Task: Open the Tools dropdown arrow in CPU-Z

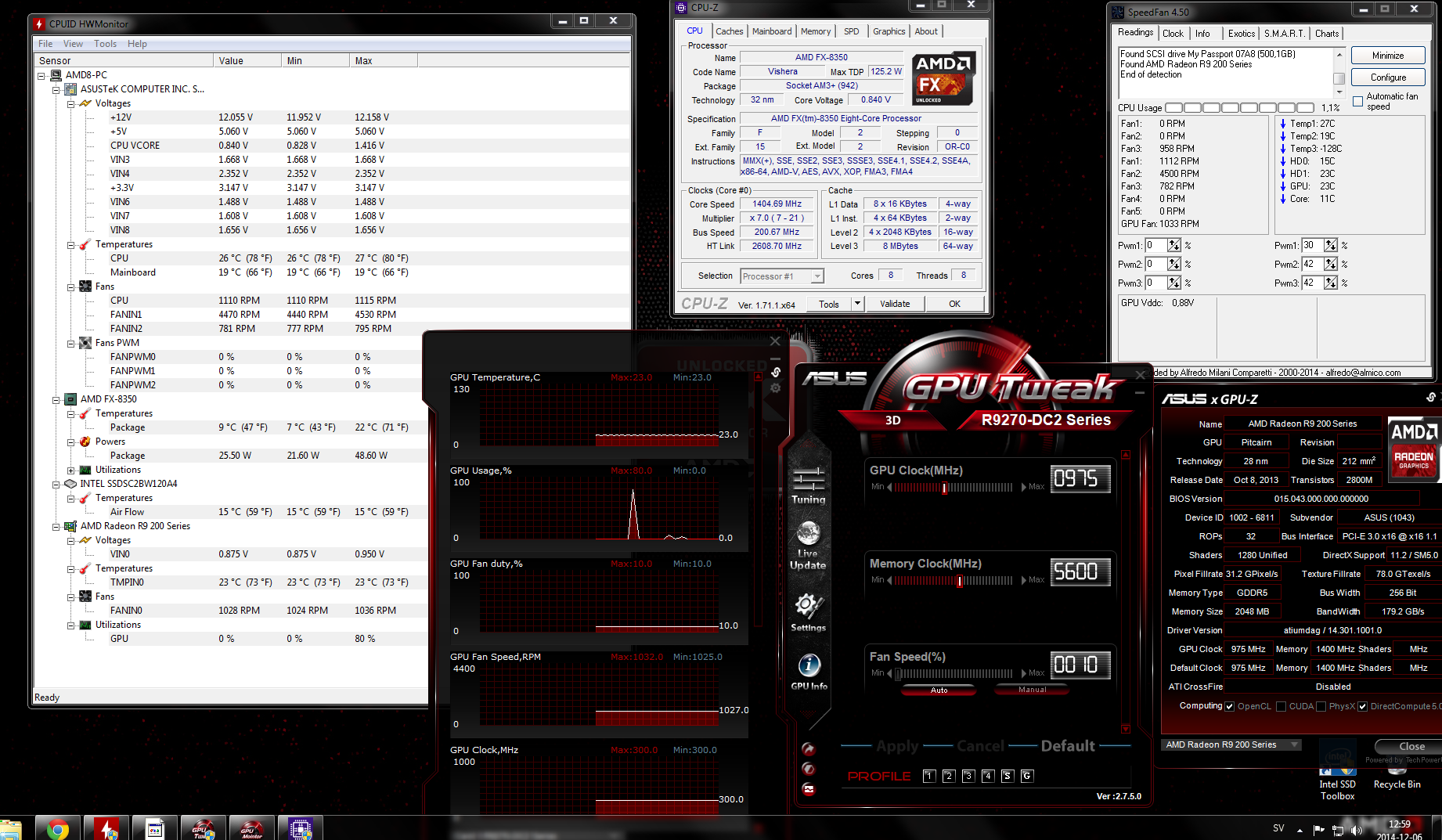Action: click(x=857, y=304)
